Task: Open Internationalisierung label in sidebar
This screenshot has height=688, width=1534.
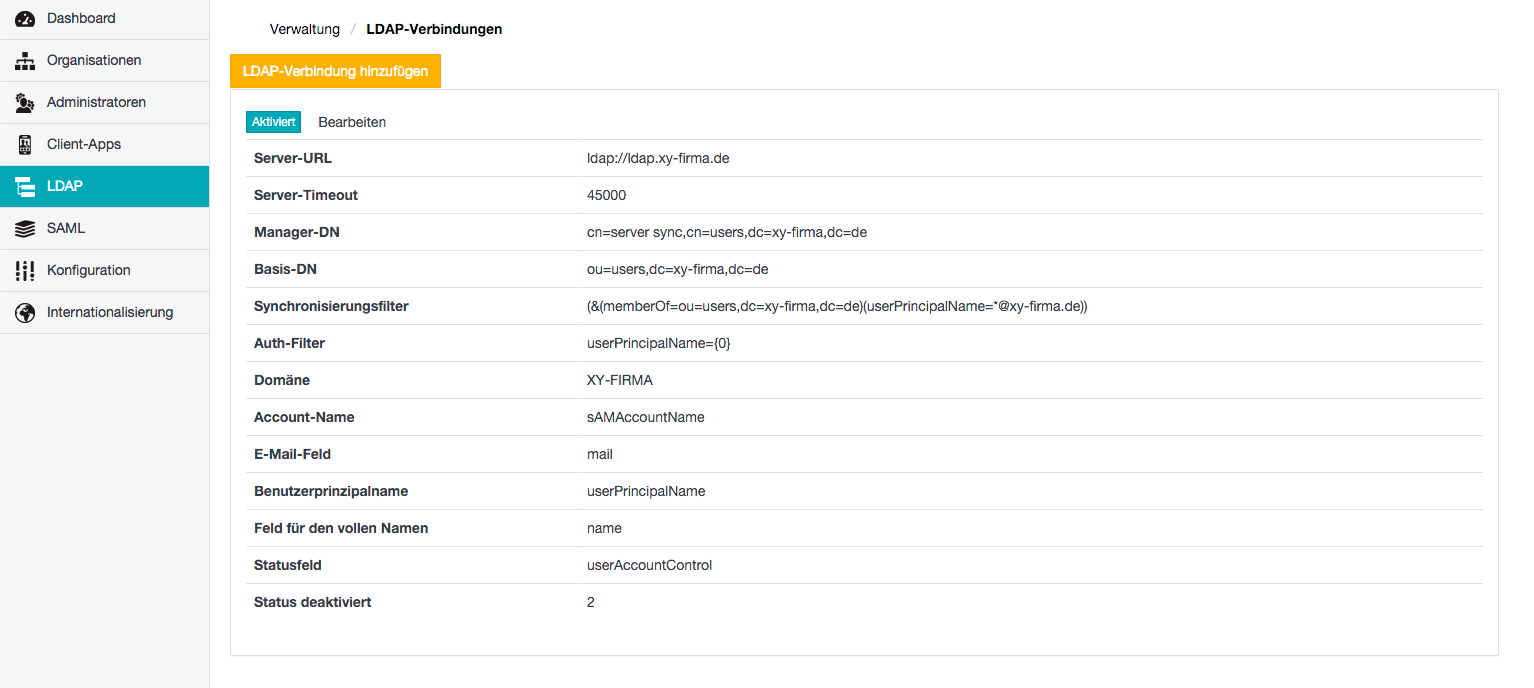Action: click(110, 312)
